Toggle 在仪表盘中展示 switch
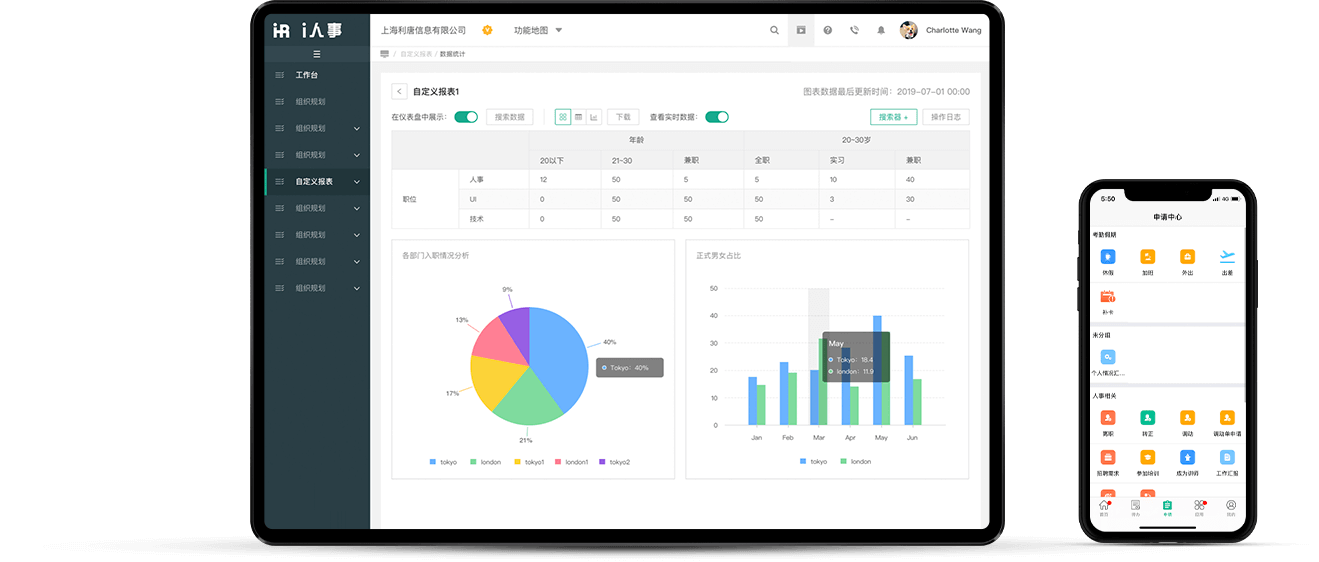This screenshot has height=562, width=1319. point(466,117)
